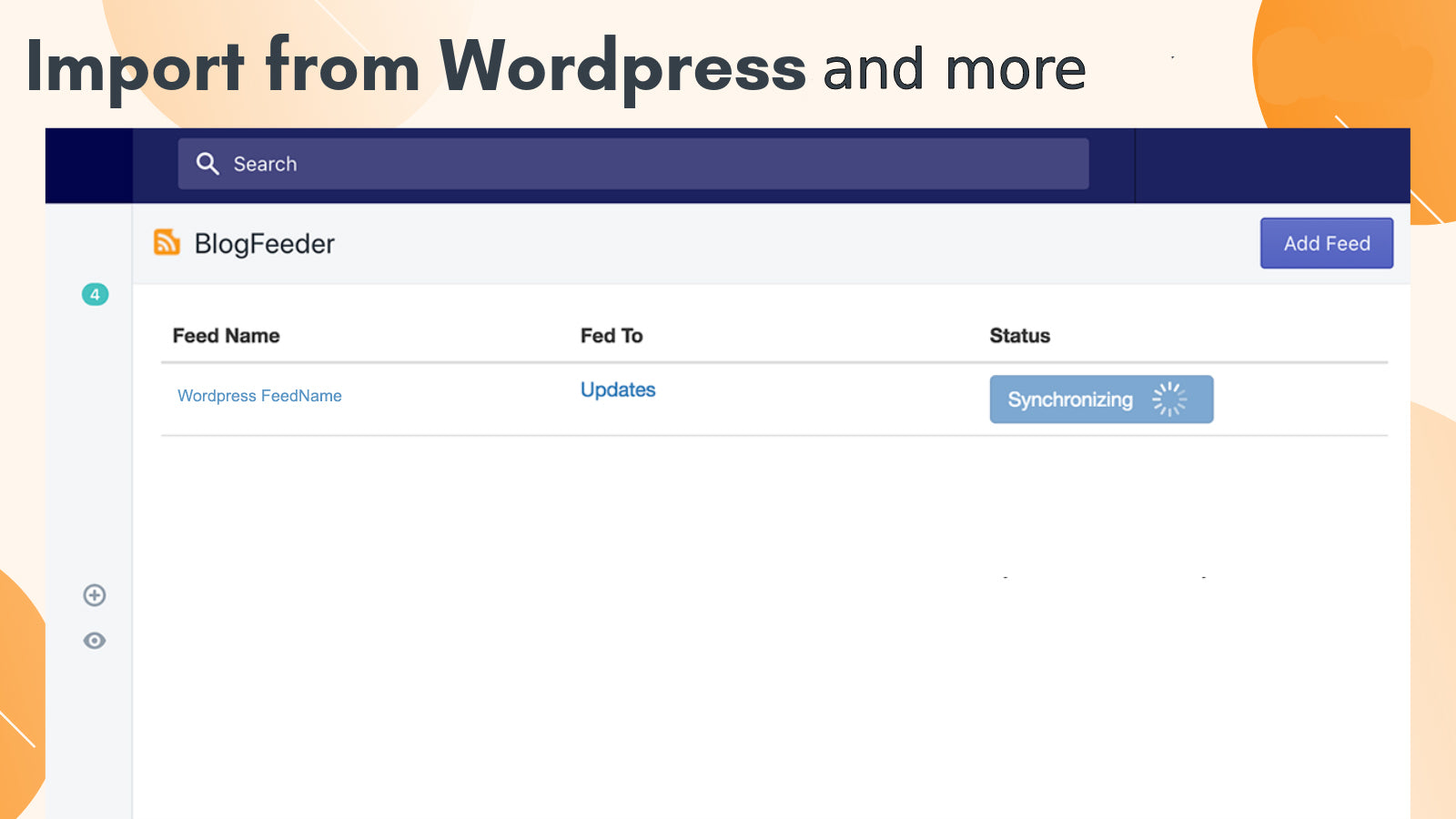The width and height of the screenshot is (1456, 819).
Task: Click the synchronizing spinner icon
Action: coord(1169,399)
